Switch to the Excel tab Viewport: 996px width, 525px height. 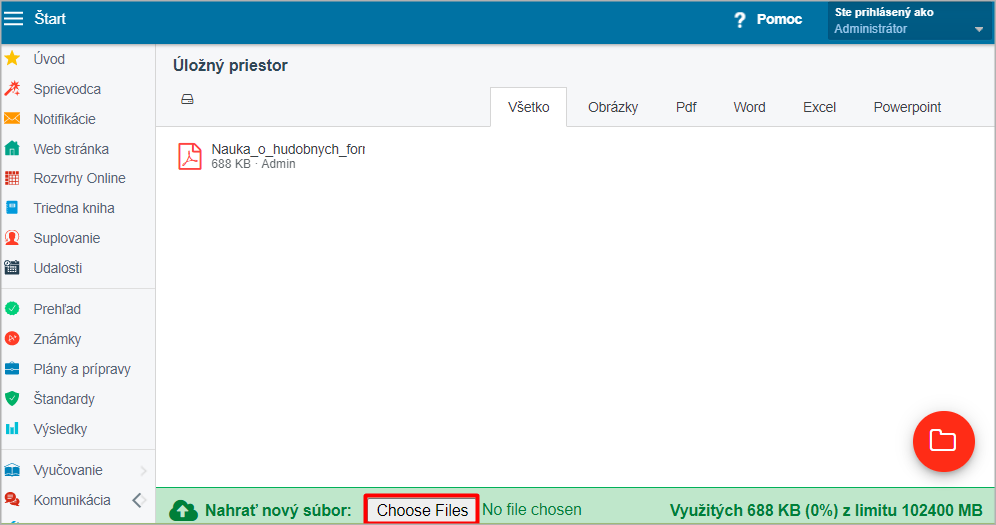pos(819,107)
